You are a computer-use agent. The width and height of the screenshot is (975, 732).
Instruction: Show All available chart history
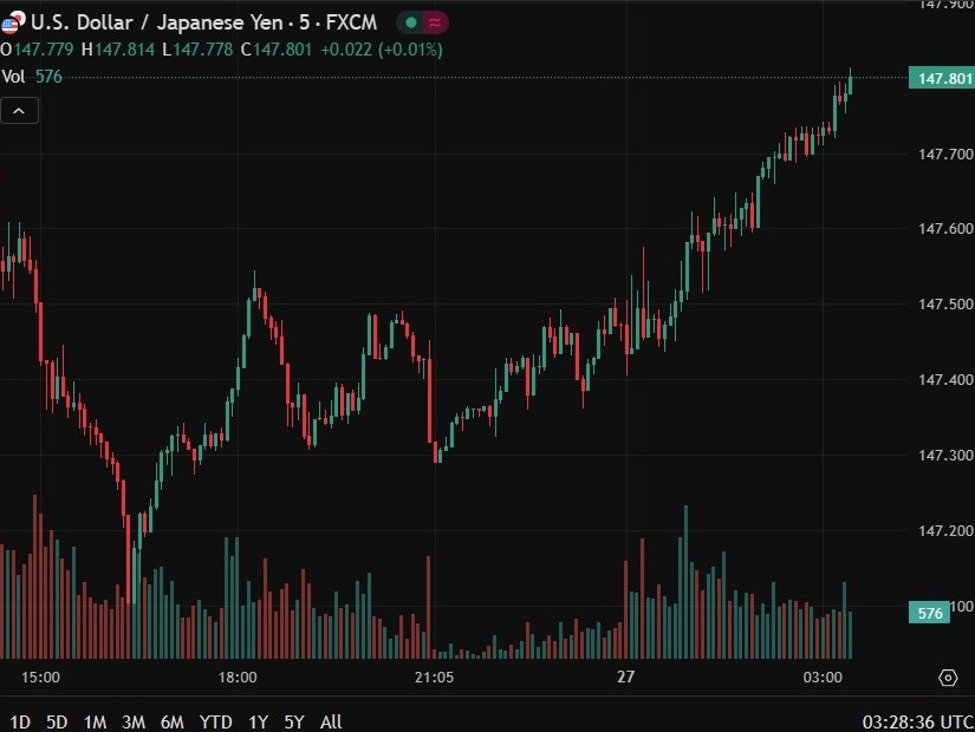click(x=331, y=721)
